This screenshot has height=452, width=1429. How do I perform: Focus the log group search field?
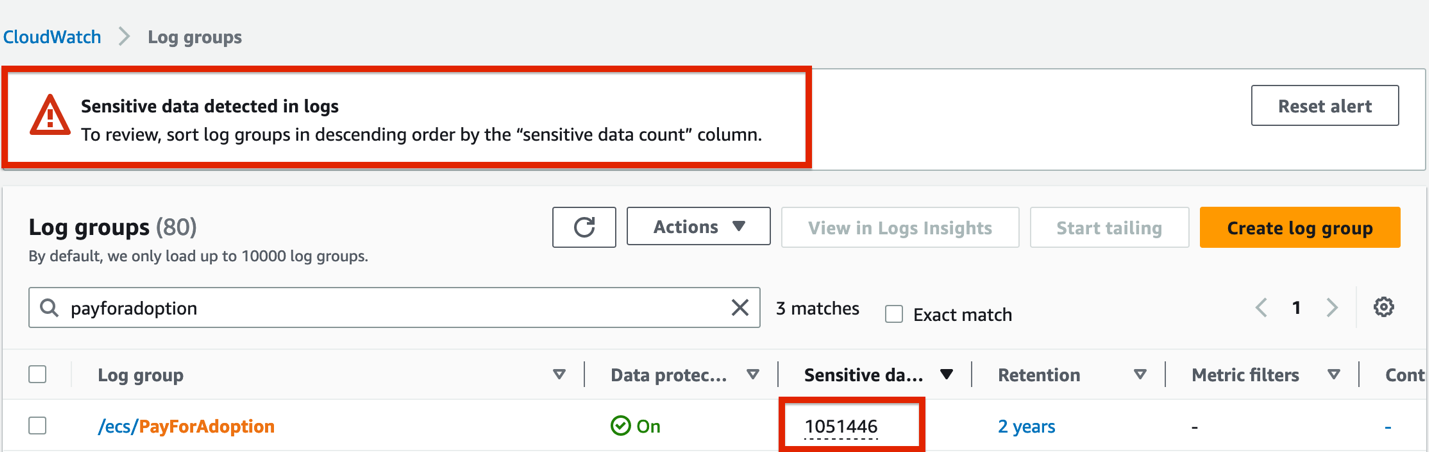tap(394, 308)
